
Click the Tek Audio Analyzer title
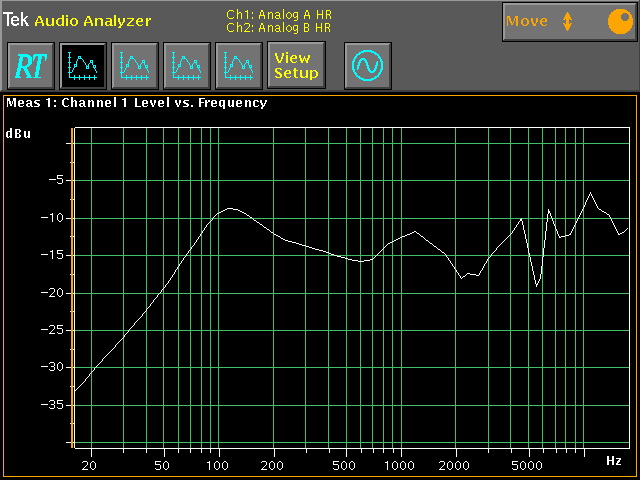point(78,20)
